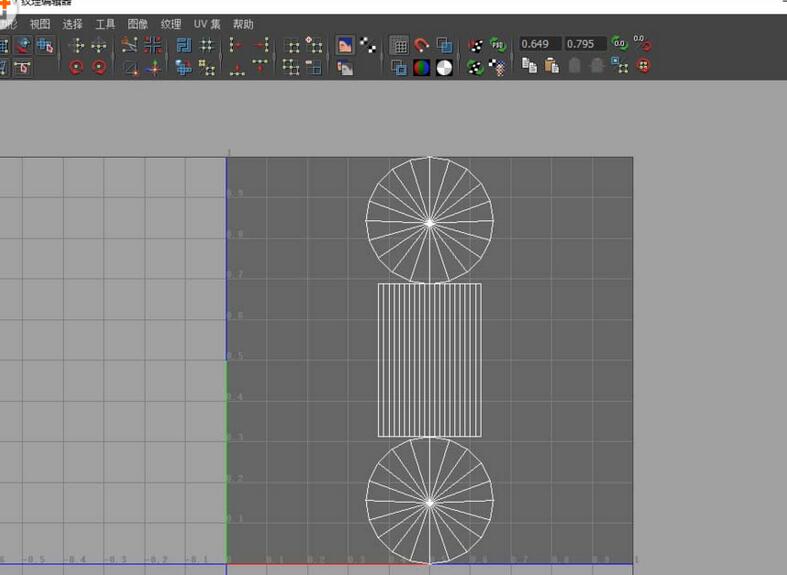Toggle the grid display icon
Screen dimensions: 787x575
tap(399, 45)
